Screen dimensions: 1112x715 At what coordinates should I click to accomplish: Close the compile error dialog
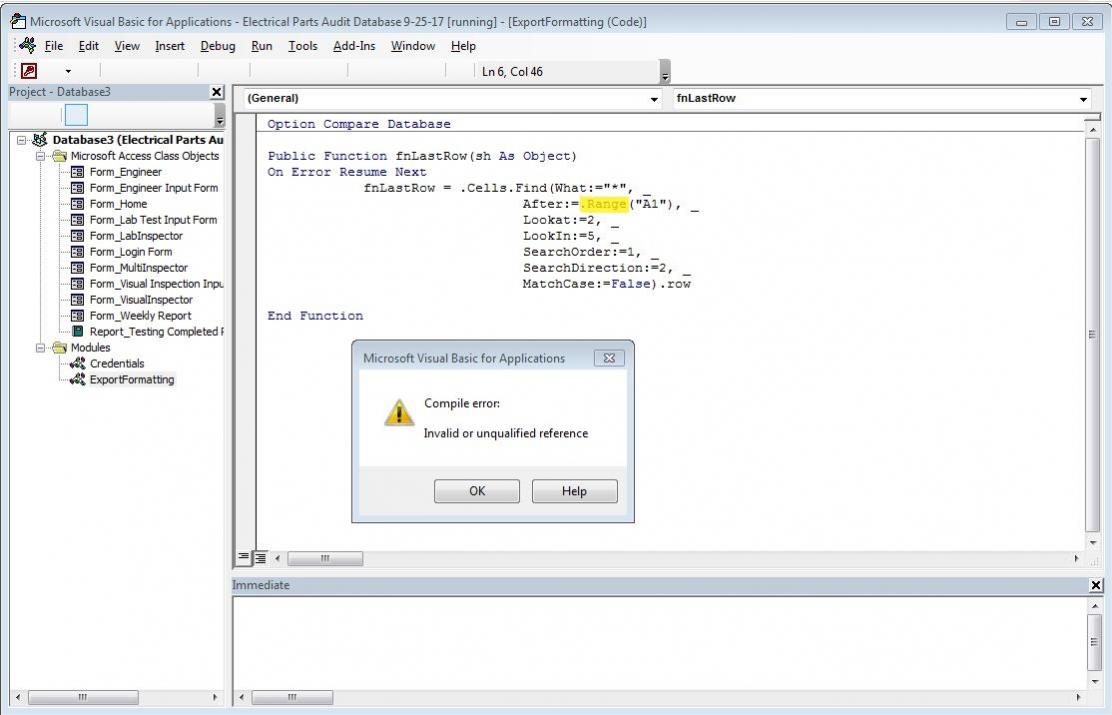609,358
